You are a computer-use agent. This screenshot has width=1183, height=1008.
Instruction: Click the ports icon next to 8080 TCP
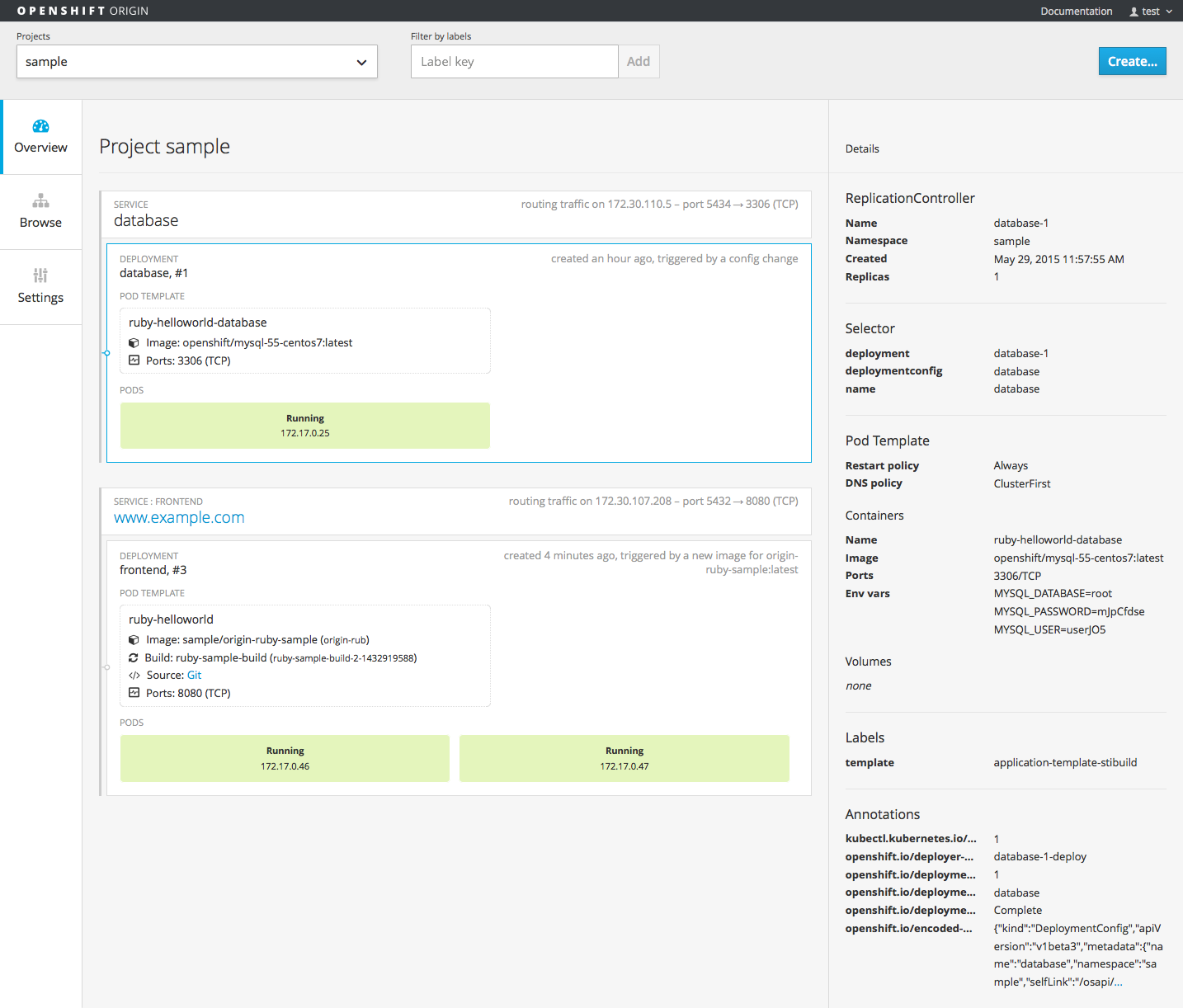pos(134,693)
